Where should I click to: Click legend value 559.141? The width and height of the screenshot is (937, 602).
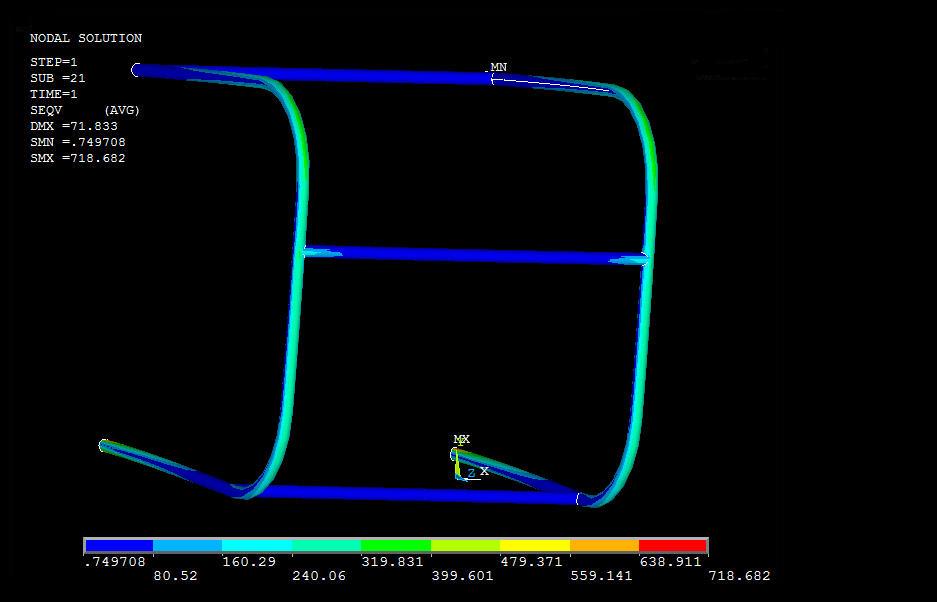[x=601, y=576]
